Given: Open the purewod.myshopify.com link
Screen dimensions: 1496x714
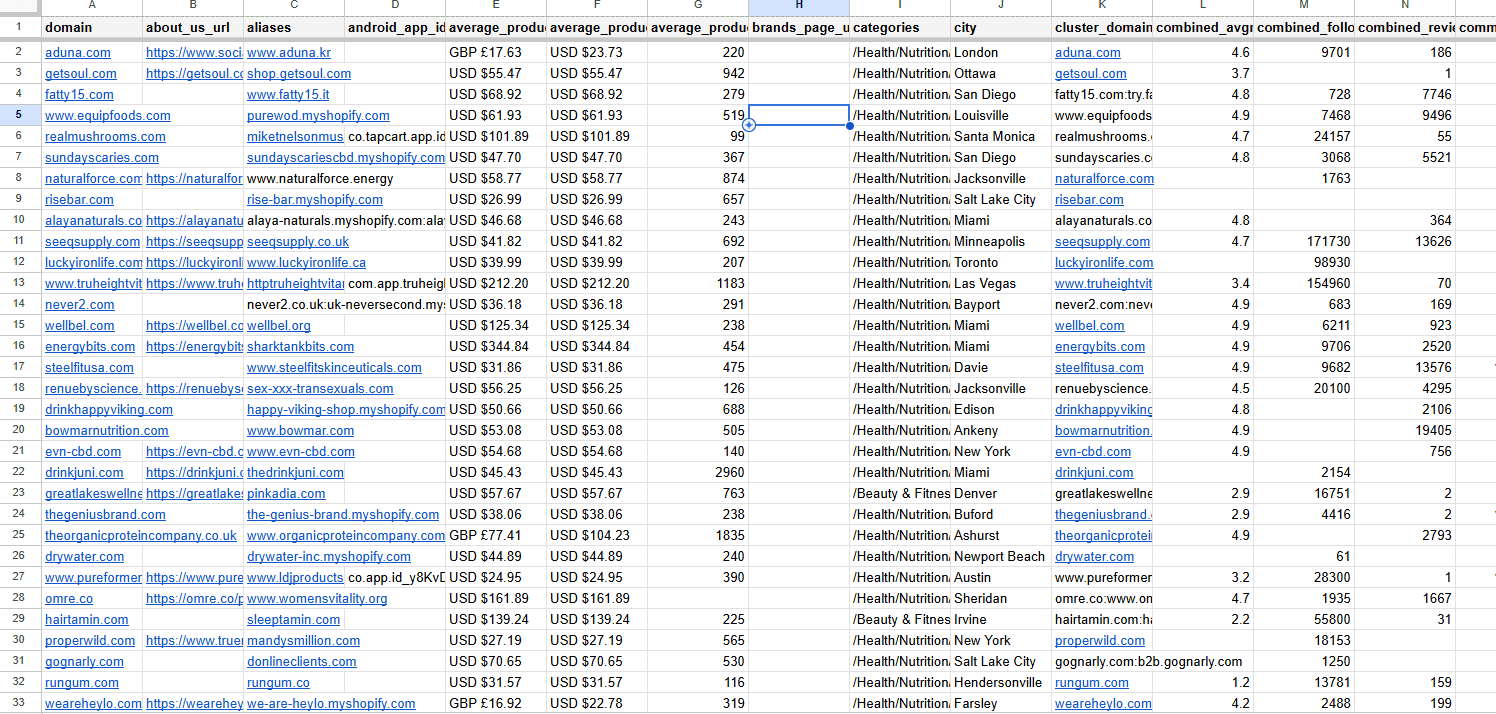Looking at the screenshot, I should tap(318, 115).
